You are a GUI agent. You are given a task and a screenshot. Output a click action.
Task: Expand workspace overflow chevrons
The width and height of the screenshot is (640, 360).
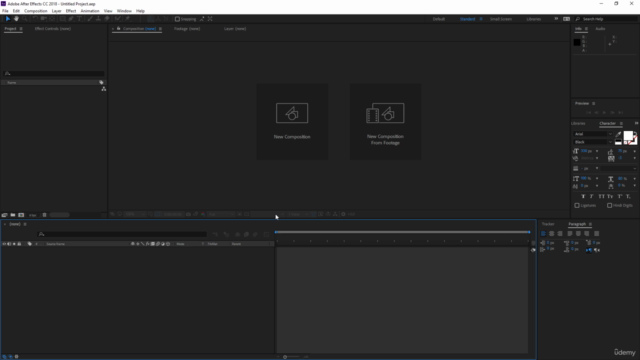(556, 19)
